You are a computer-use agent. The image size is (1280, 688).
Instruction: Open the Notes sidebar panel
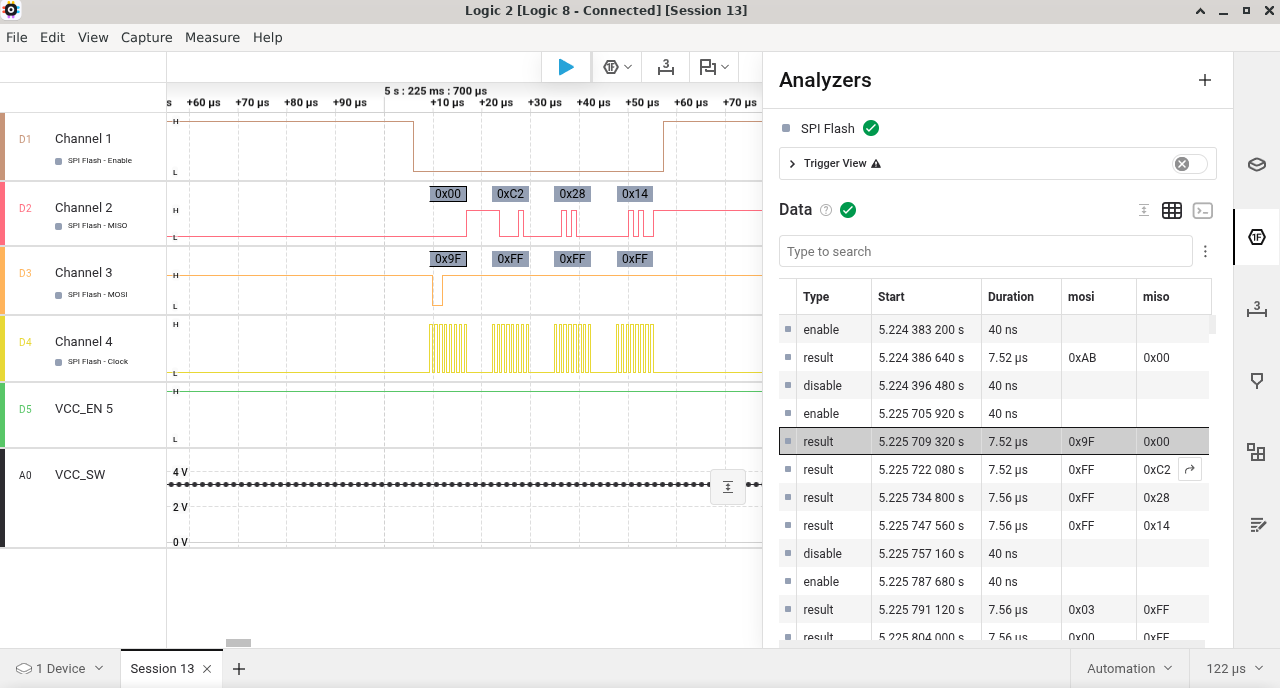(1257, 524)
